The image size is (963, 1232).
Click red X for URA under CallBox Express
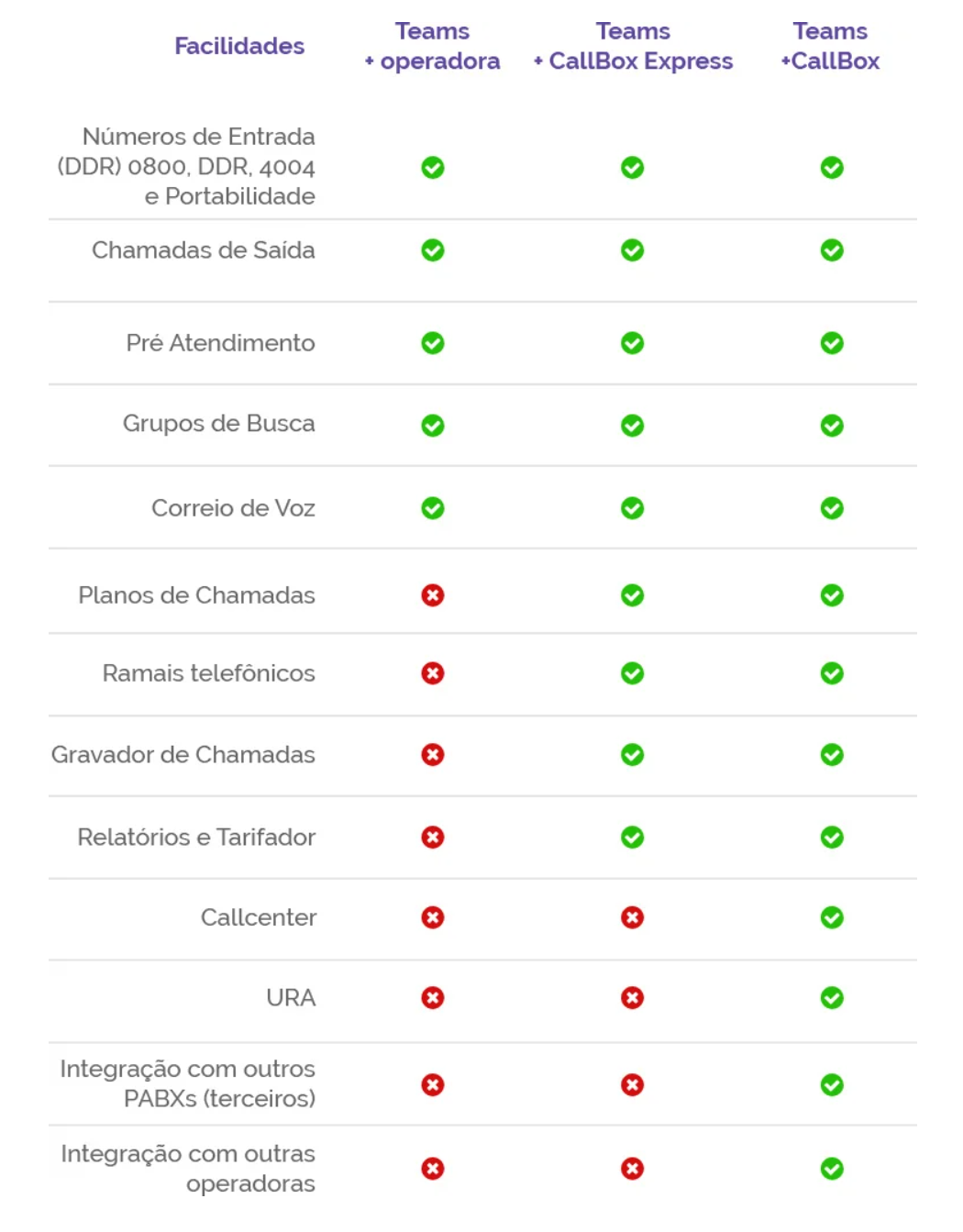632,997
